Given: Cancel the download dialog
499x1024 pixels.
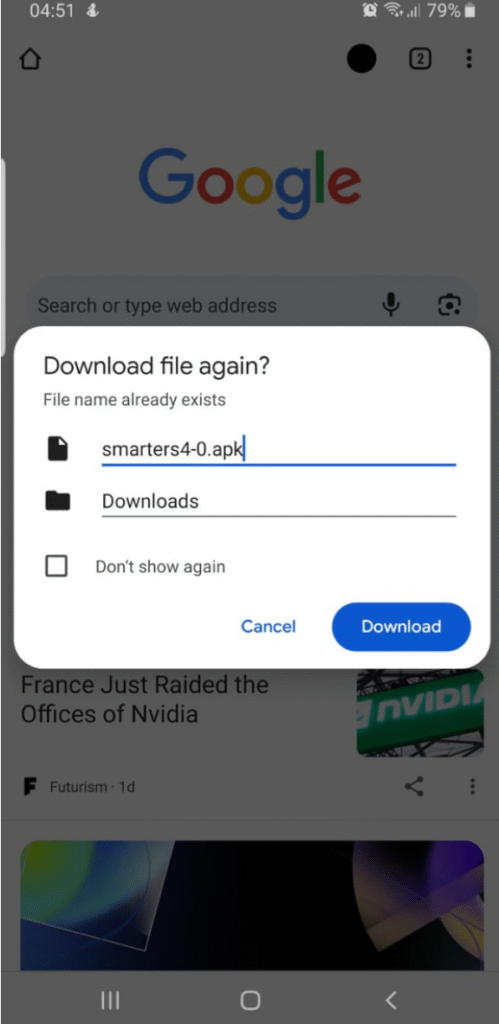Looking at the screenshot, I should [268, 626].
